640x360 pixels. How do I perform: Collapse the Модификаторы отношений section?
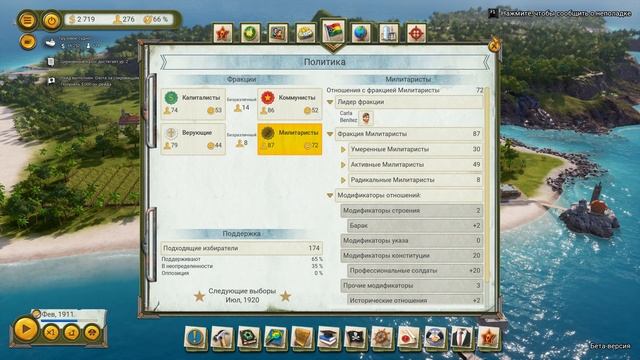(x=330, y=196)
